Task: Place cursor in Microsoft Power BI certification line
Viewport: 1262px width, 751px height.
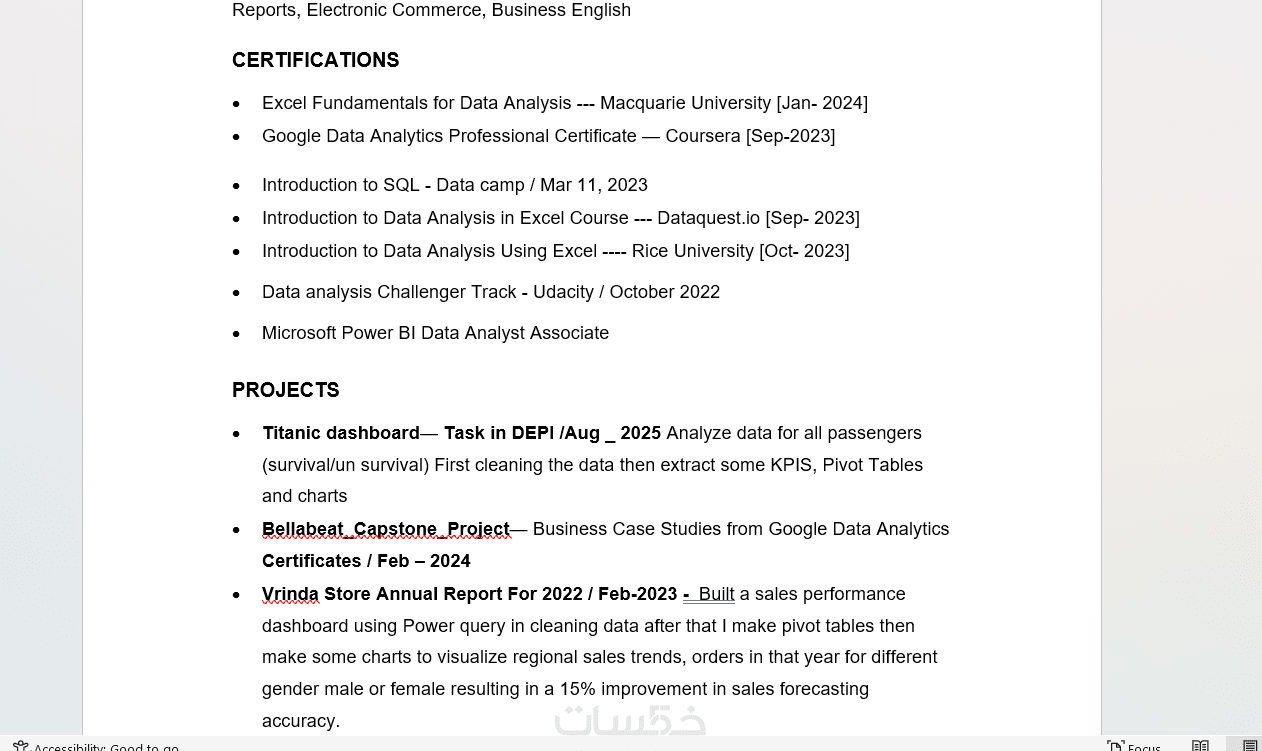Action: pos(435,333)
